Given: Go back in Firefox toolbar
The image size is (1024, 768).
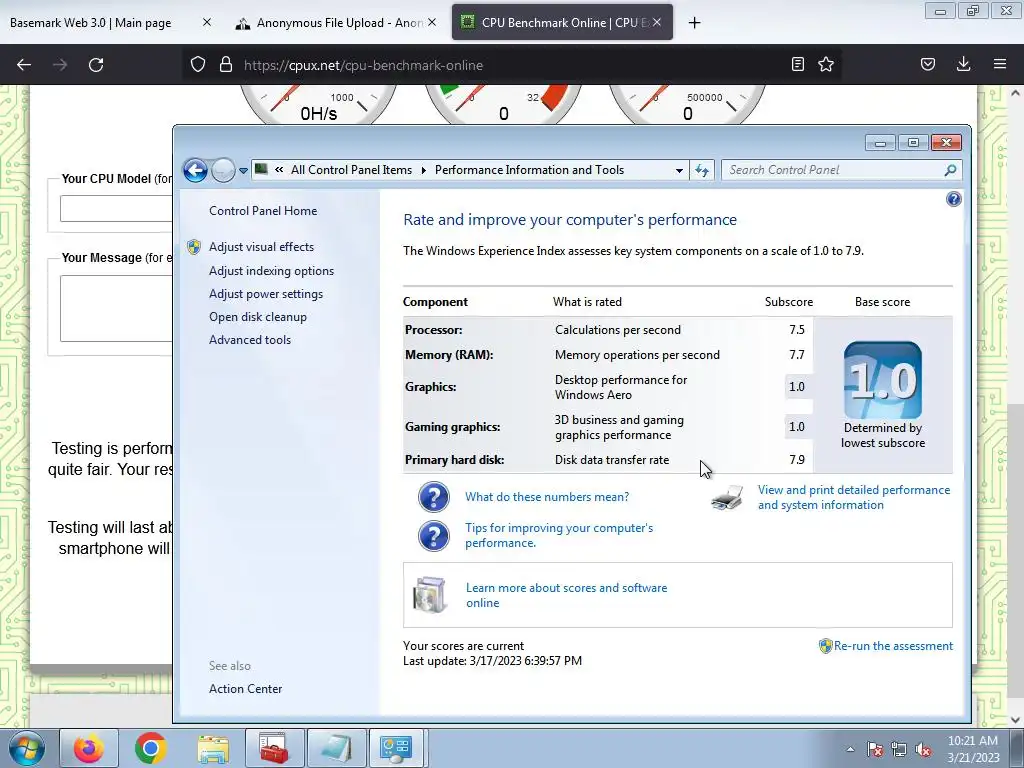Looking at the screenshot, I should click(x=24, y=65).
